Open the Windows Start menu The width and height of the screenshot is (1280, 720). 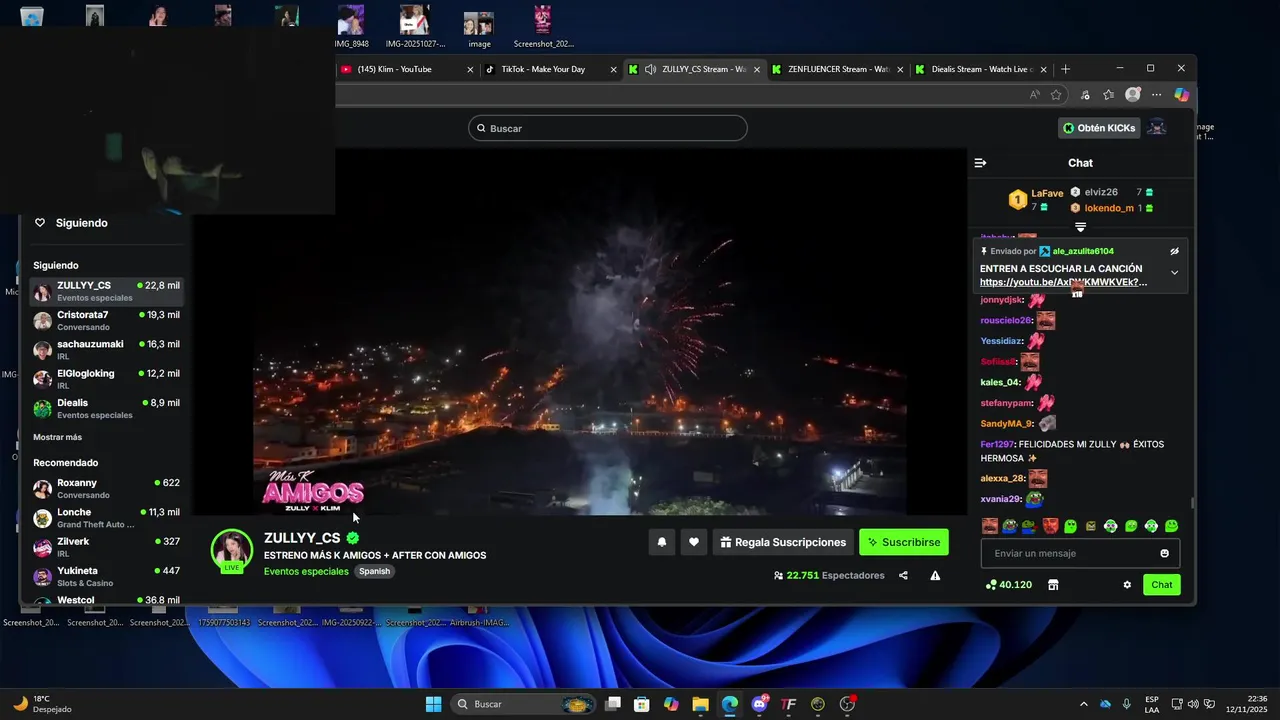pyautogui.click(x=433, y=704)
